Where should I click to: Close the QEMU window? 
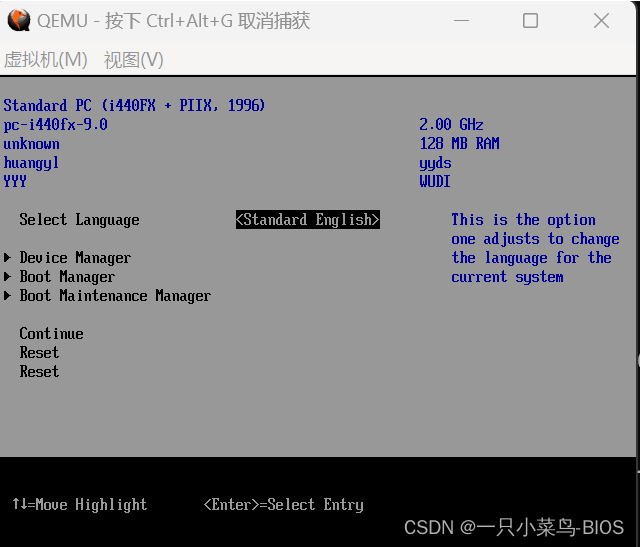coord(601,20)
